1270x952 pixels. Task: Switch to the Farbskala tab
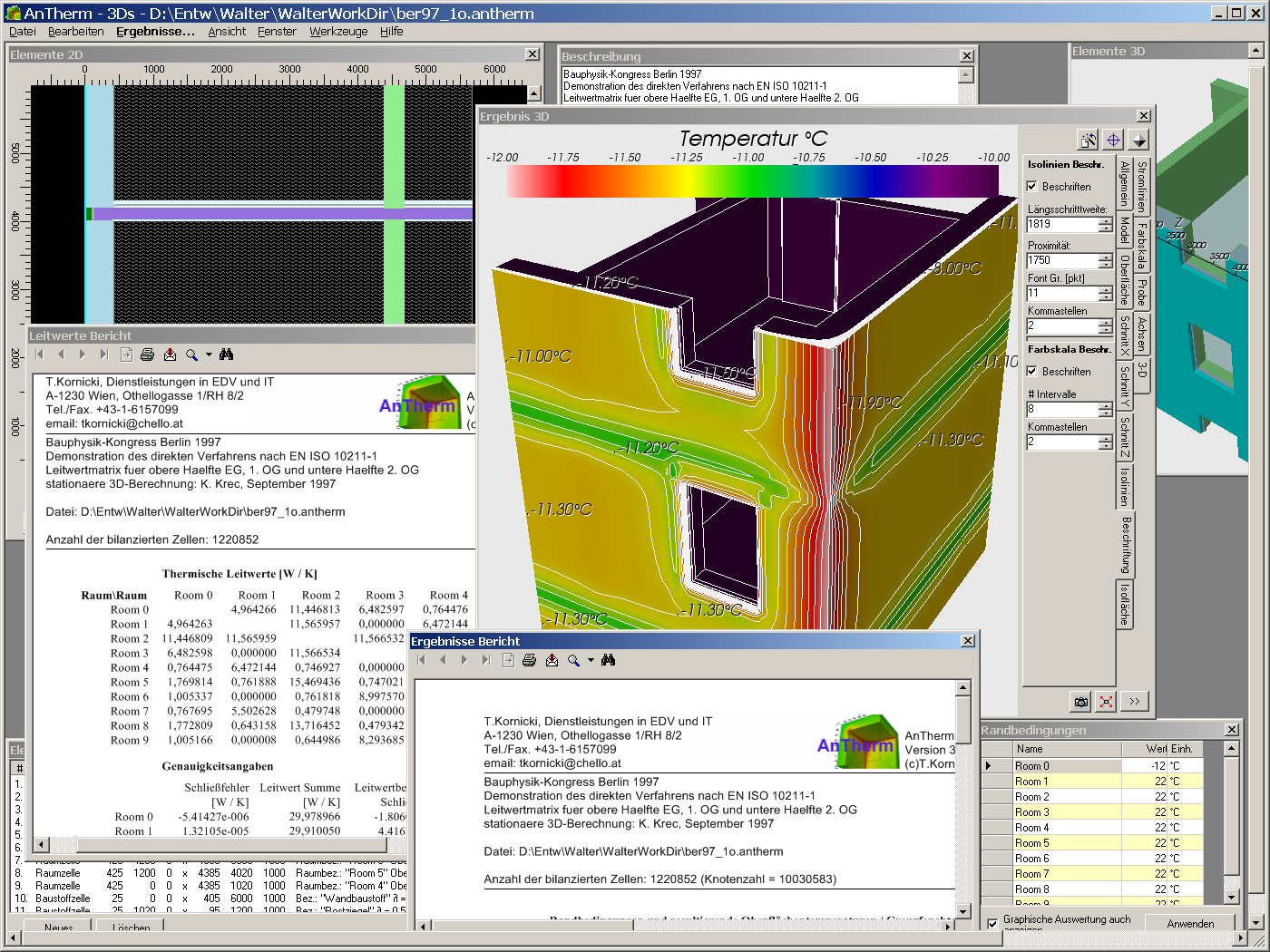pyautogui.click(x=1142, y=245)
